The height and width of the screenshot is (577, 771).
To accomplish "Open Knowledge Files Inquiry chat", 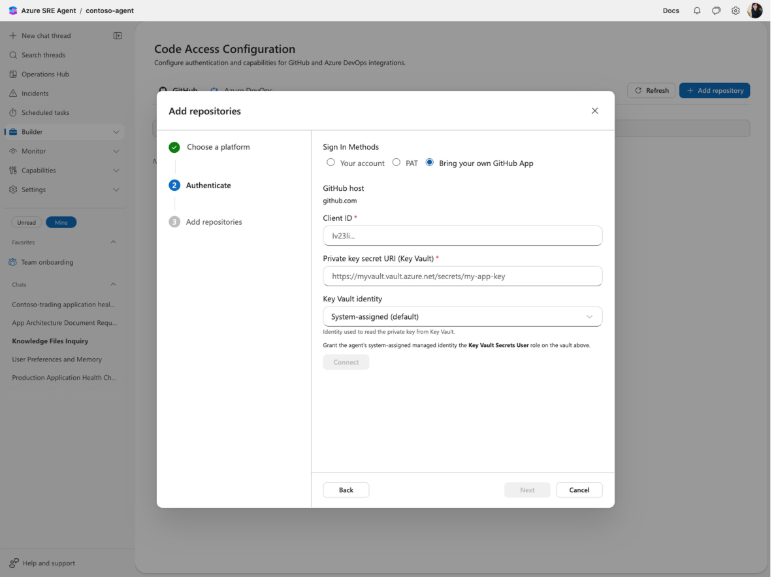I will click(50, 341).
